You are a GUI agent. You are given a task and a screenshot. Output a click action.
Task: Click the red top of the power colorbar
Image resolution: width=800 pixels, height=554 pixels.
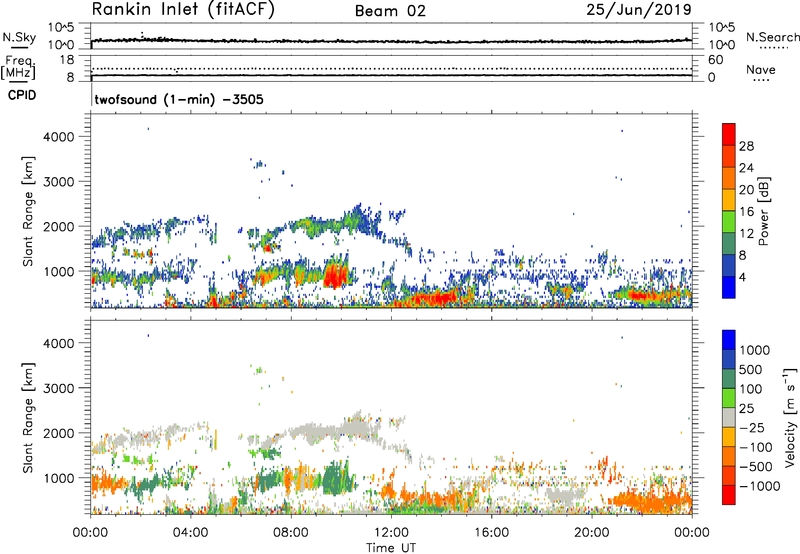point(729,134)
